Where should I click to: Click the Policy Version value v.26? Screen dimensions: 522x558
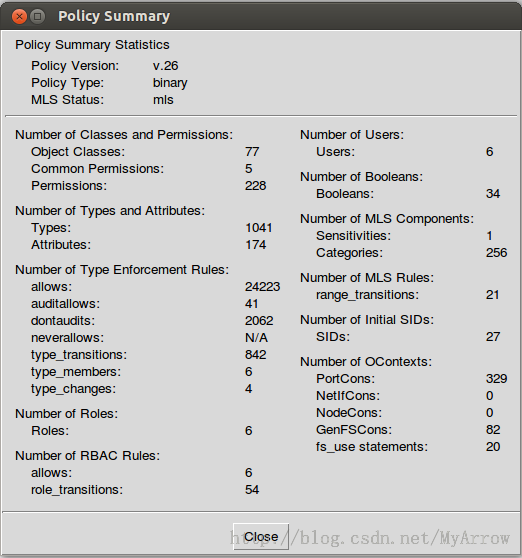[165, 65]
